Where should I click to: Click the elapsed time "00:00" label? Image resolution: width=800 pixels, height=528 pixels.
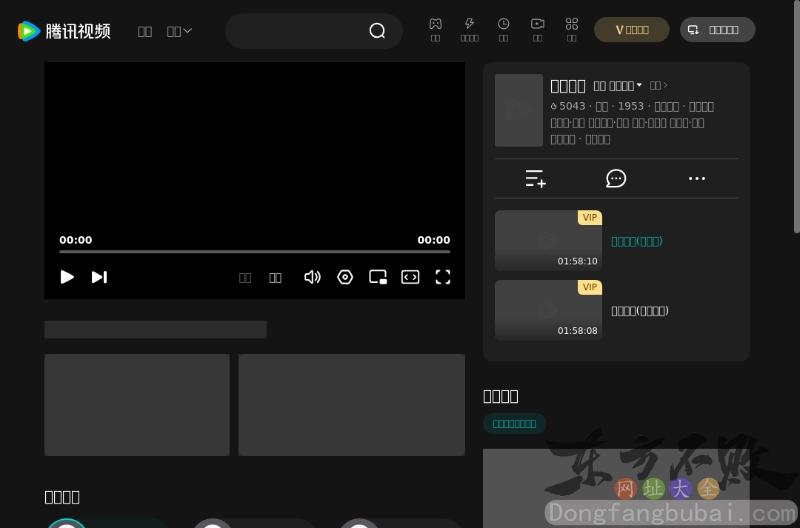[x=76, y=240]
